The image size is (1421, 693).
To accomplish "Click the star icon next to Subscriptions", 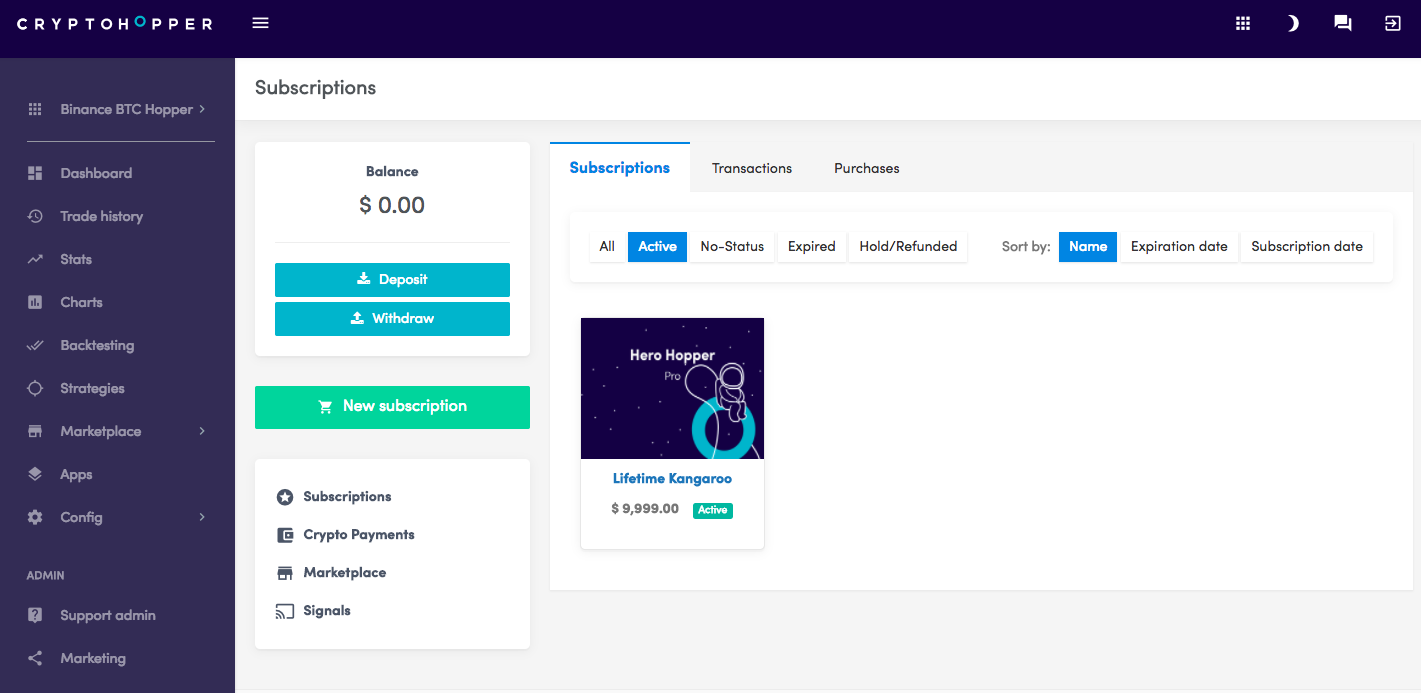I will click(285, 497).
